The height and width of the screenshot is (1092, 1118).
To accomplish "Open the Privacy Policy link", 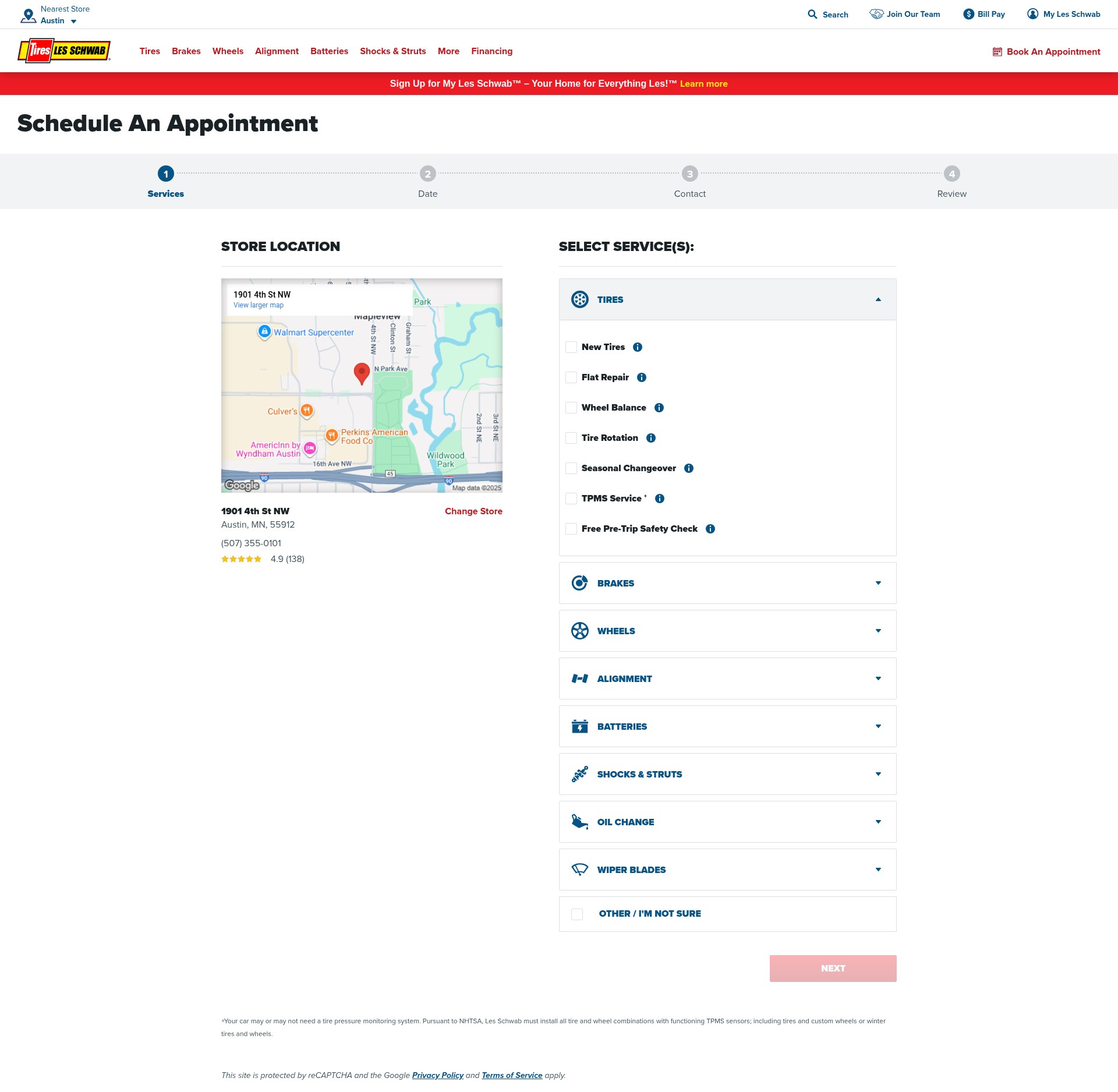I will (438, 1075).
